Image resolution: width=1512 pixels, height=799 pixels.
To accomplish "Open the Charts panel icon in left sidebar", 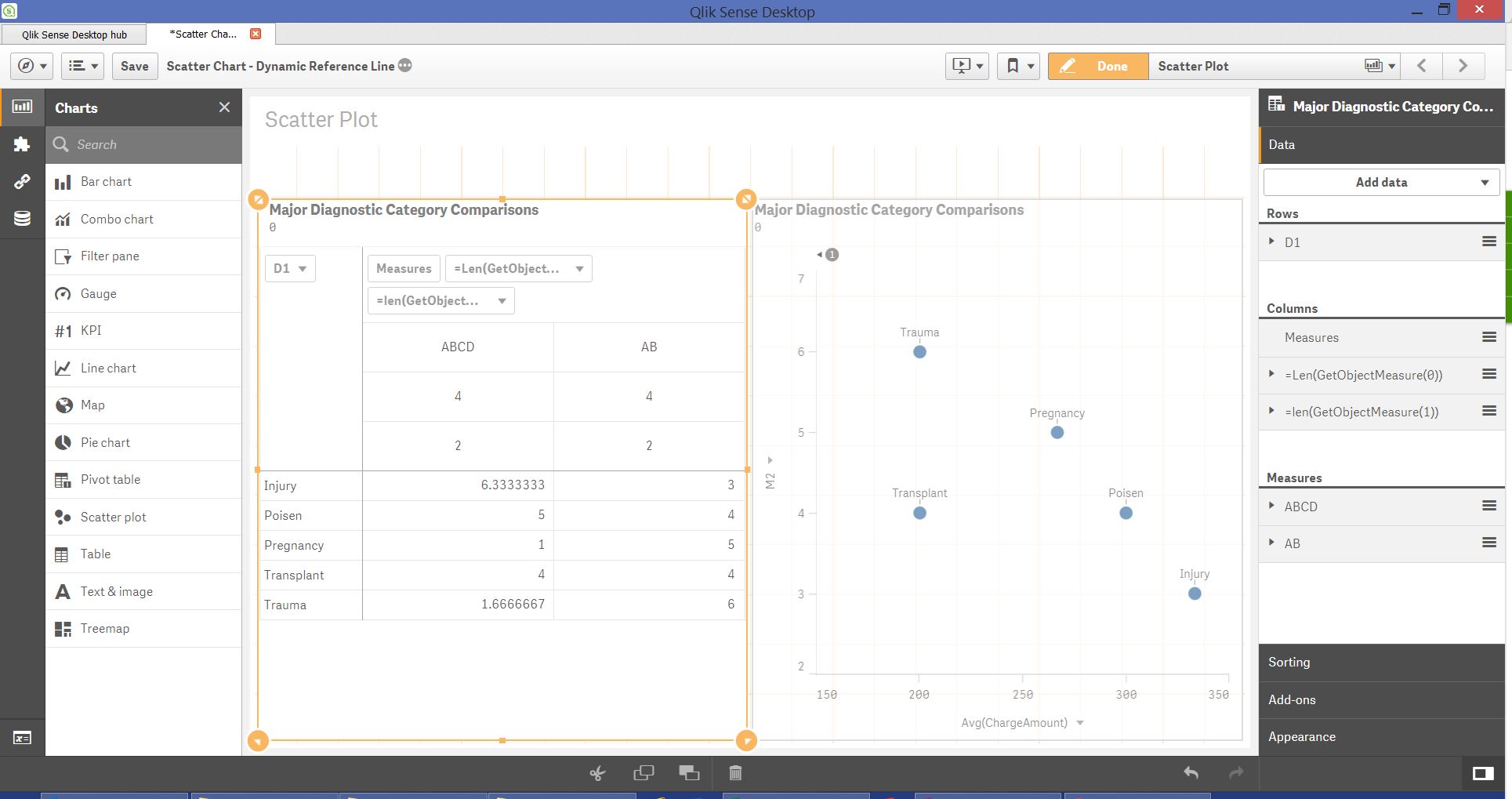I will click(x=23, y=107).
